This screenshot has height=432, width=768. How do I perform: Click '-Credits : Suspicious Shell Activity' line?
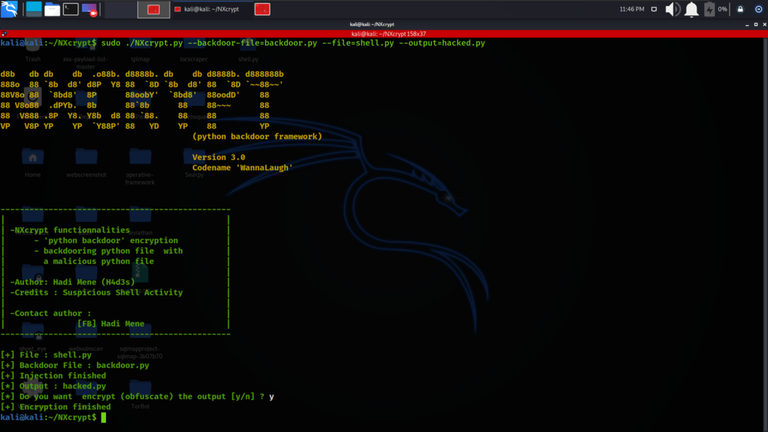(x=96, y=292)
